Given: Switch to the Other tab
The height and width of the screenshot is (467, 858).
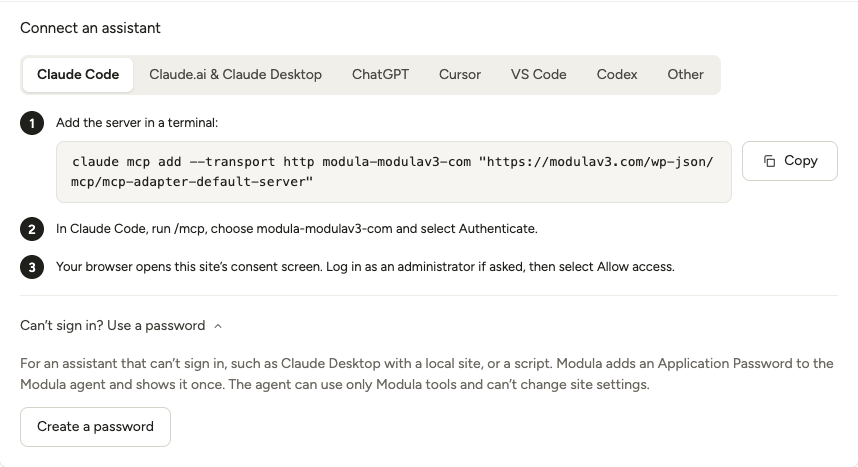Looking at the screenshot, I should pyautogui.click(x=685, y=74).
